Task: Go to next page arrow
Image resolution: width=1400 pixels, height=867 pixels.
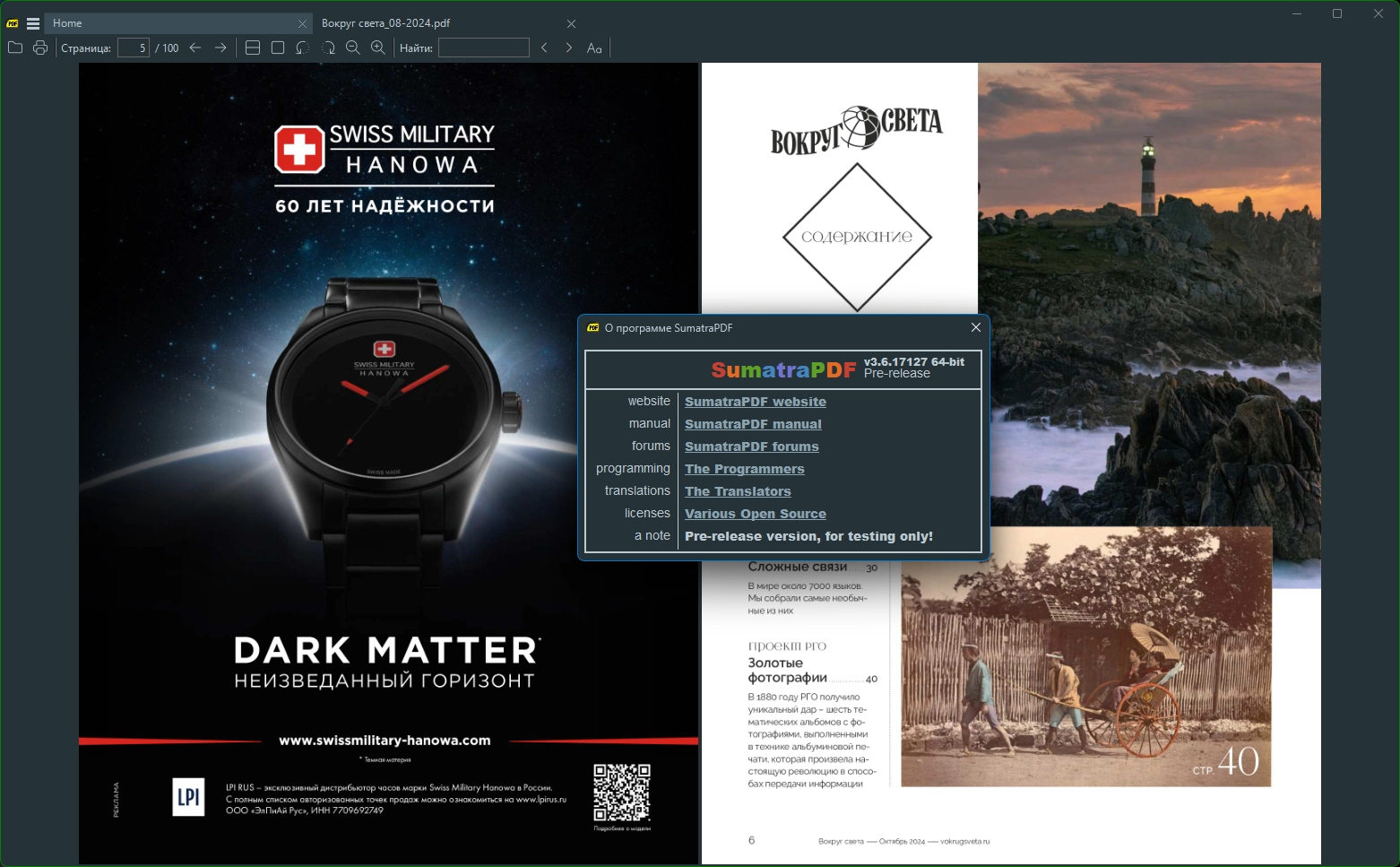Action: point(220,48)
